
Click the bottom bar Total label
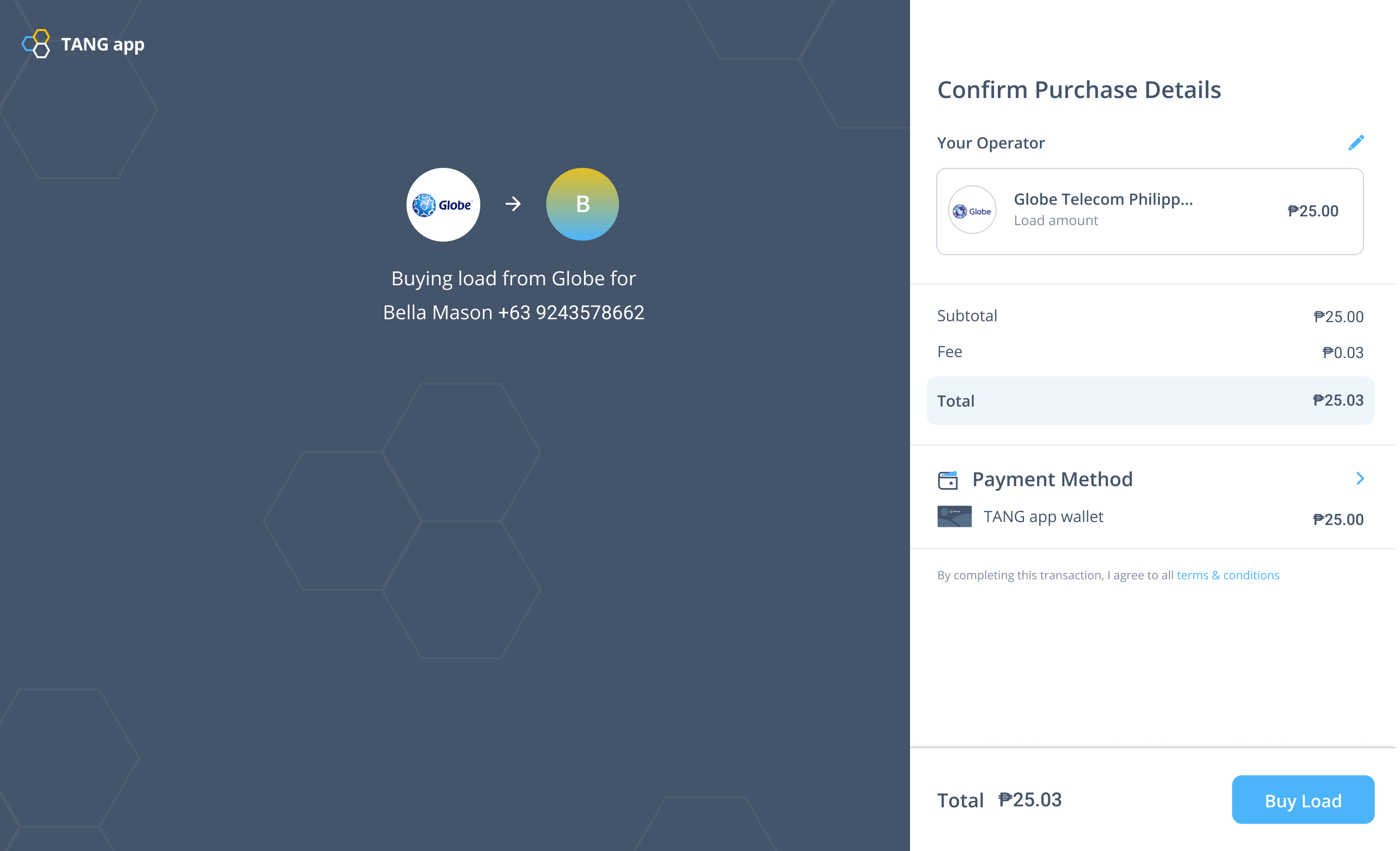[960, 800]
